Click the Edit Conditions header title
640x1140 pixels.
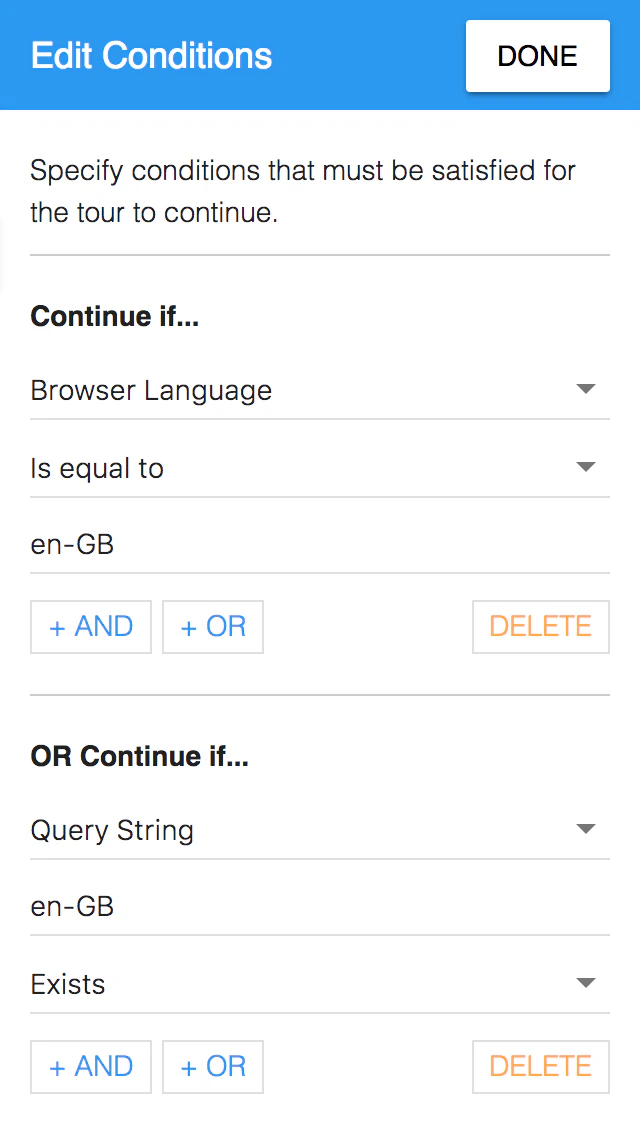click(x=152, y=56)
